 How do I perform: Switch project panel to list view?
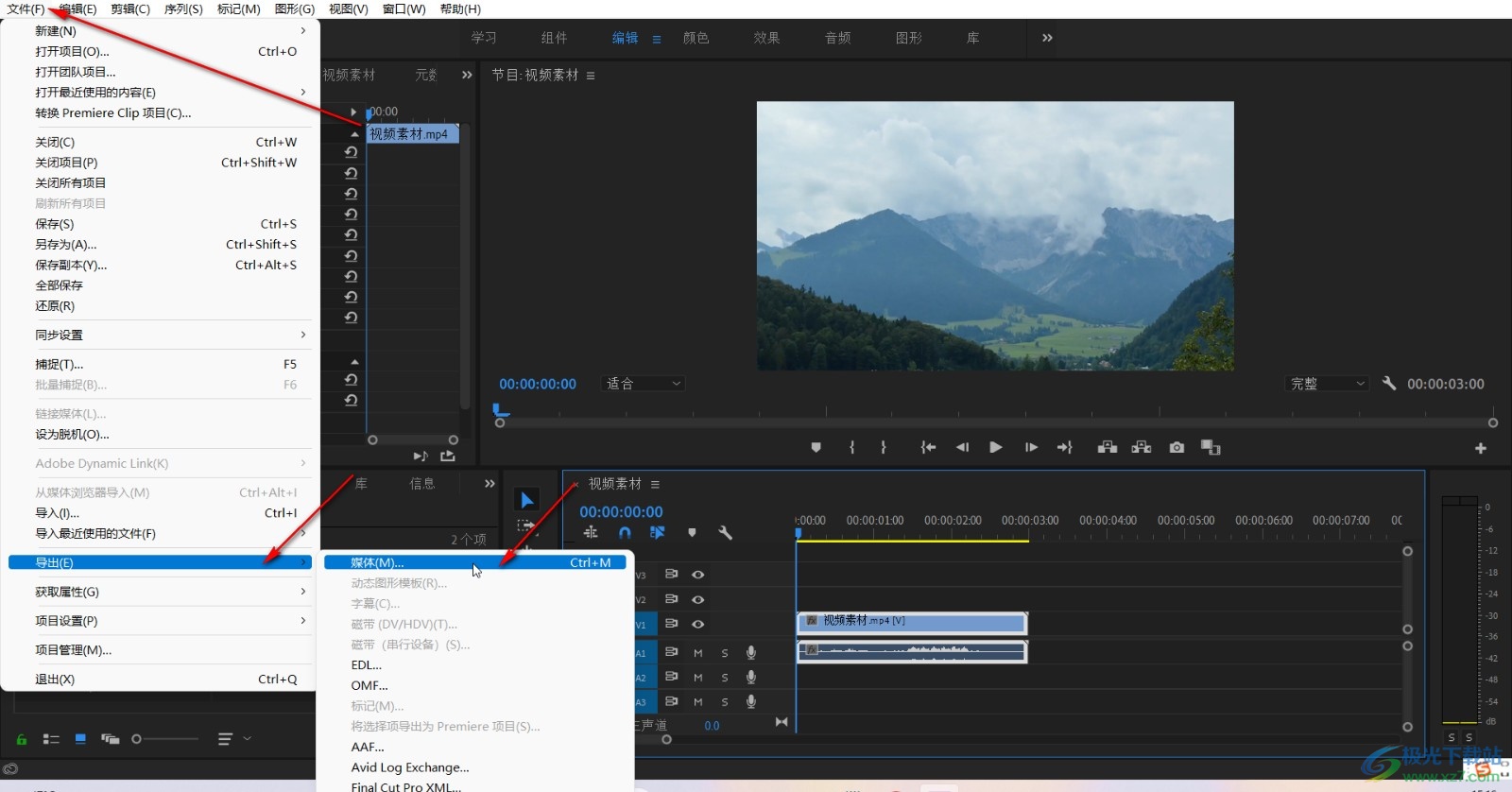tap(51, 739)
